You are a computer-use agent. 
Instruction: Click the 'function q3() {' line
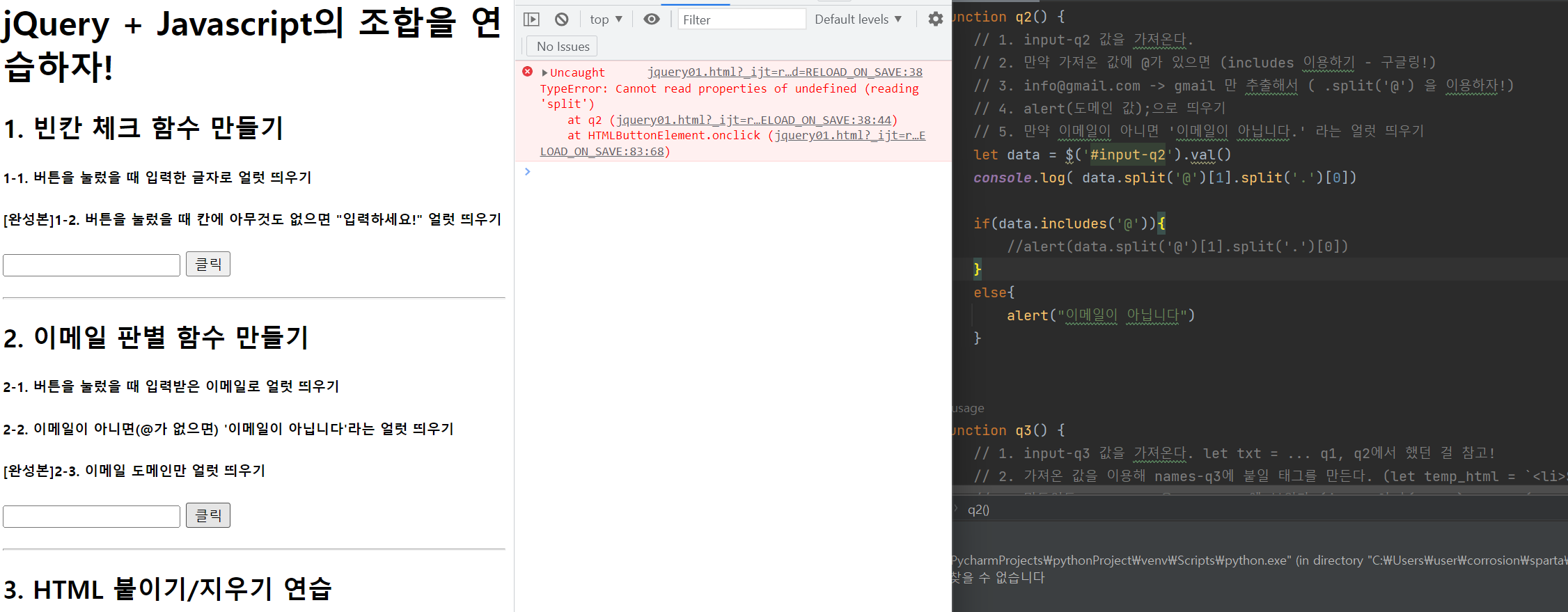[1008, 430]
